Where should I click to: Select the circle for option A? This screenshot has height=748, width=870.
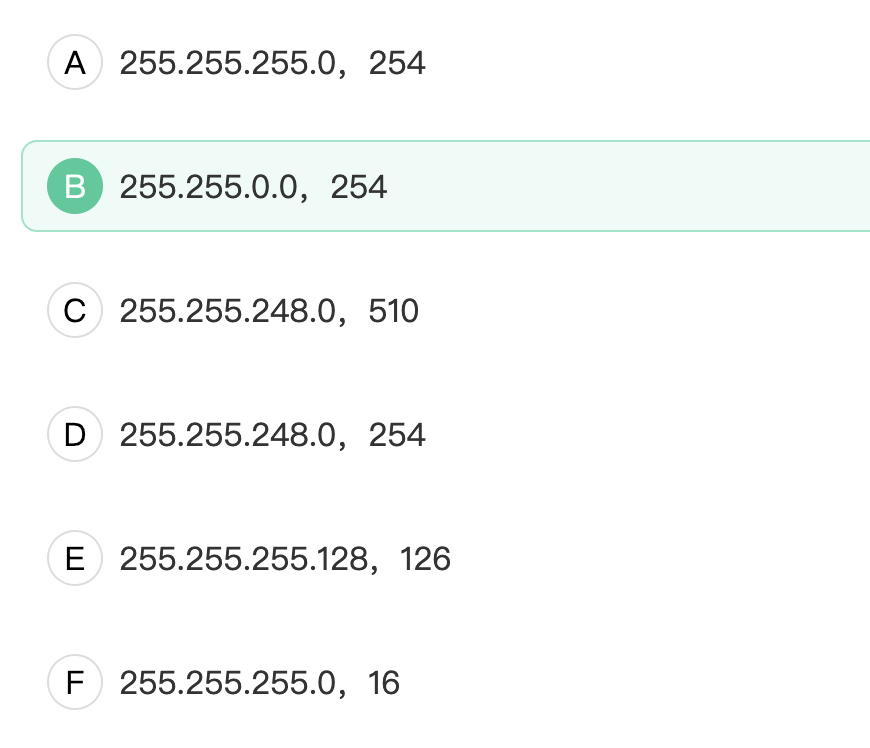[x=75, y=62]
